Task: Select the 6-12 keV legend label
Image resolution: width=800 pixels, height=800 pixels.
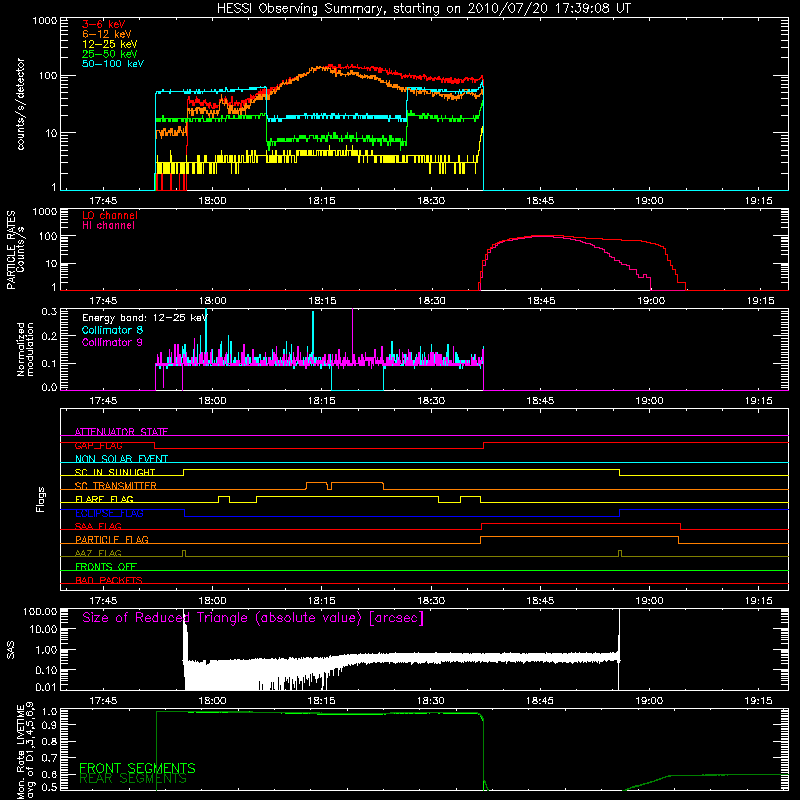Action: click(107, 34)
